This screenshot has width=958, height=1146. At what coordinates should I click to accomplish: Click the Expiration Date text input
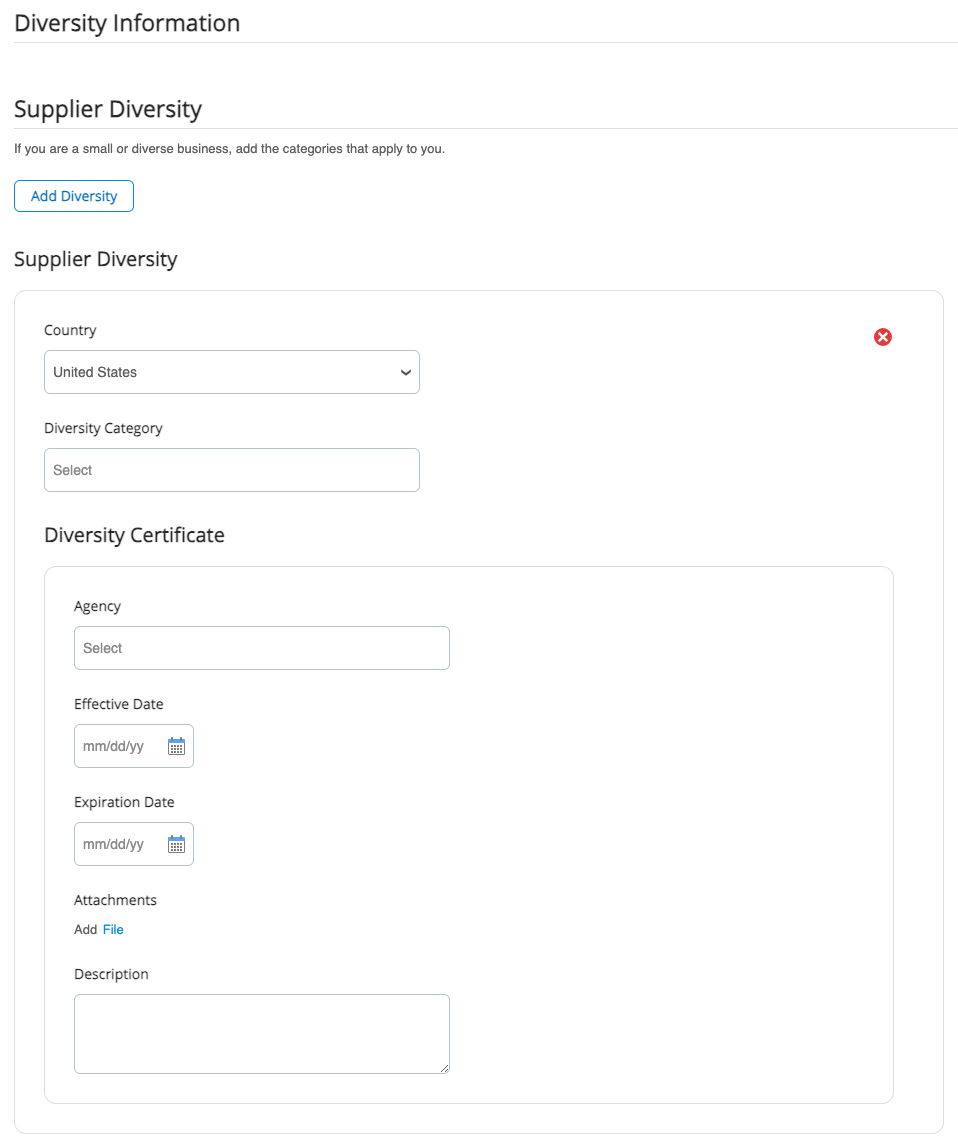118,844
